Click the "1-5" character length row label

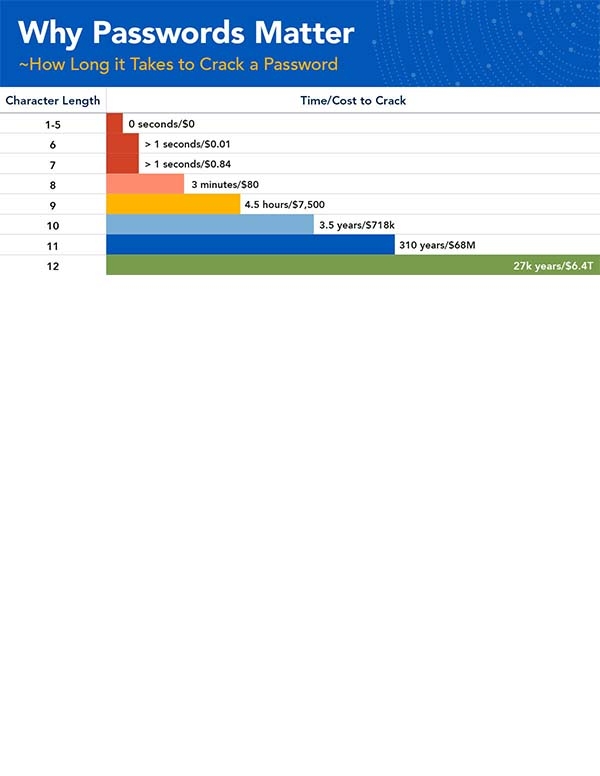52,124
